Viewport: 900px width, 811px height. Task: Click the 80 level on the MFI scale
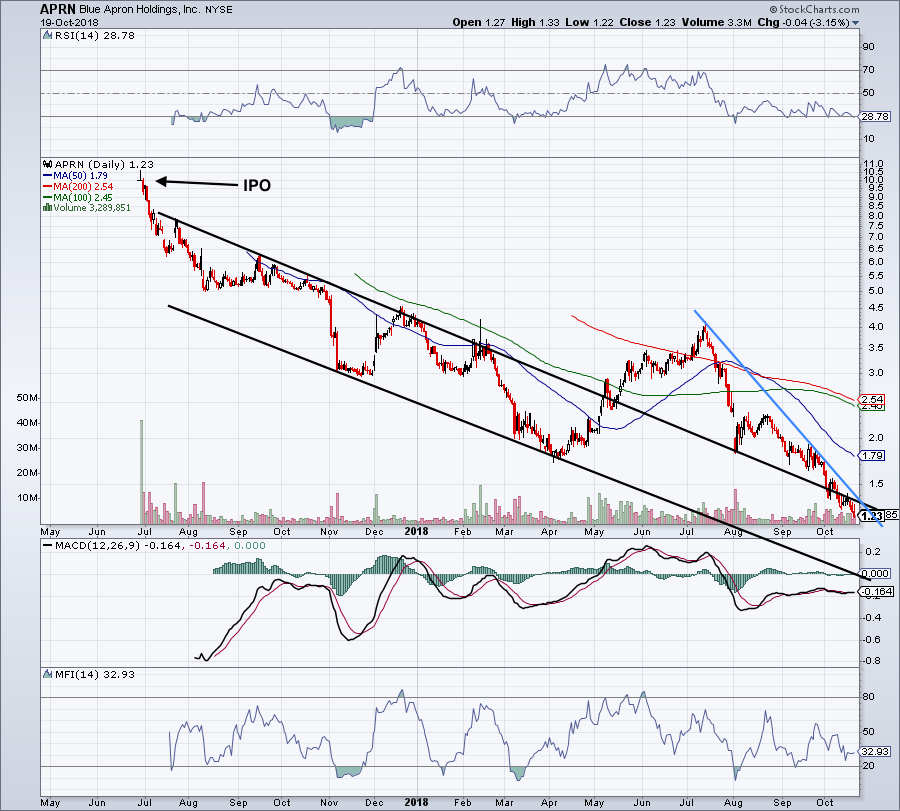(869, 697)
